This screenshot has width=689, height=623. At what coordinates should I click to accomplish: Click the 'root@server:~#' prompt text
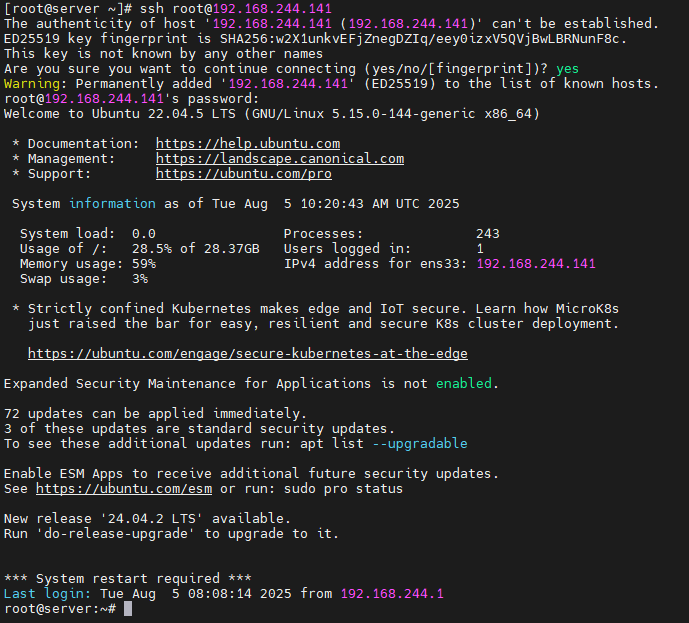tap(60, 609)
